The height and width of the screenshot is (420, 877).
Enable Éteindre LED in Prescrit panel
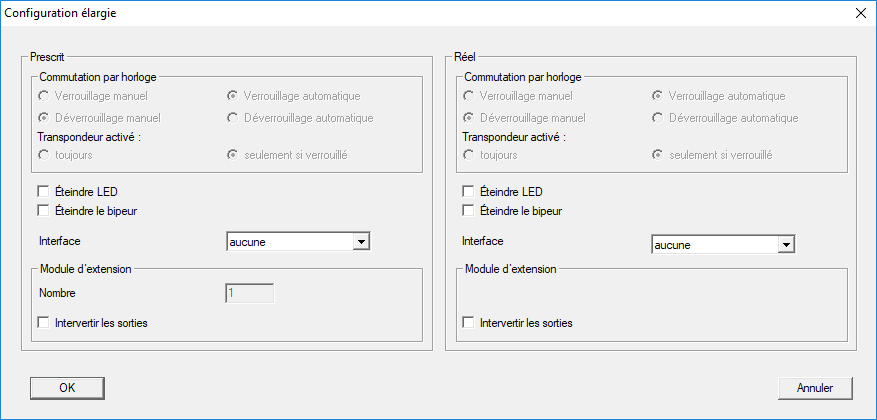point(43,191)
